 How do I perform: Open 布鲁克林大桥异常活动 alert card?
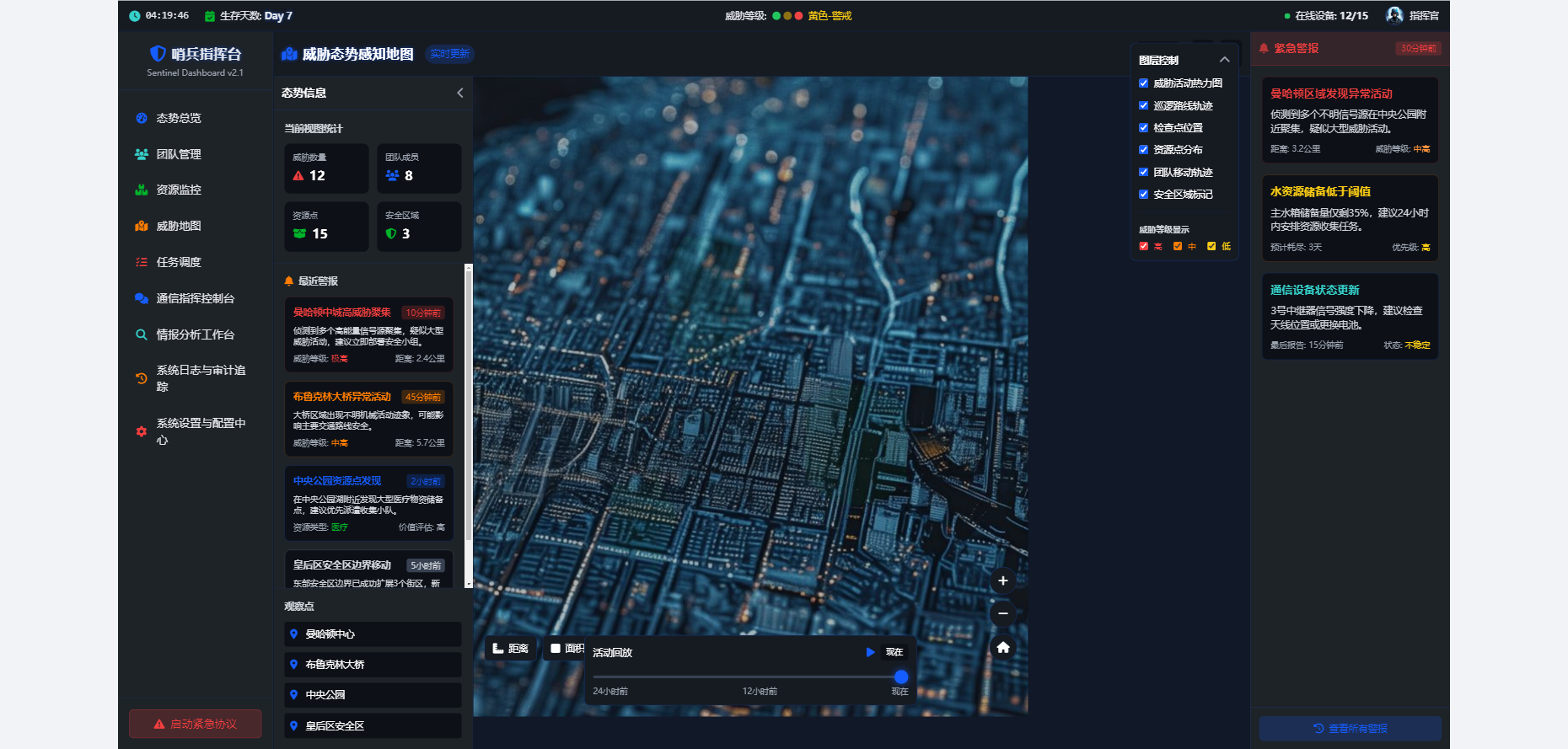pos(368,419)
